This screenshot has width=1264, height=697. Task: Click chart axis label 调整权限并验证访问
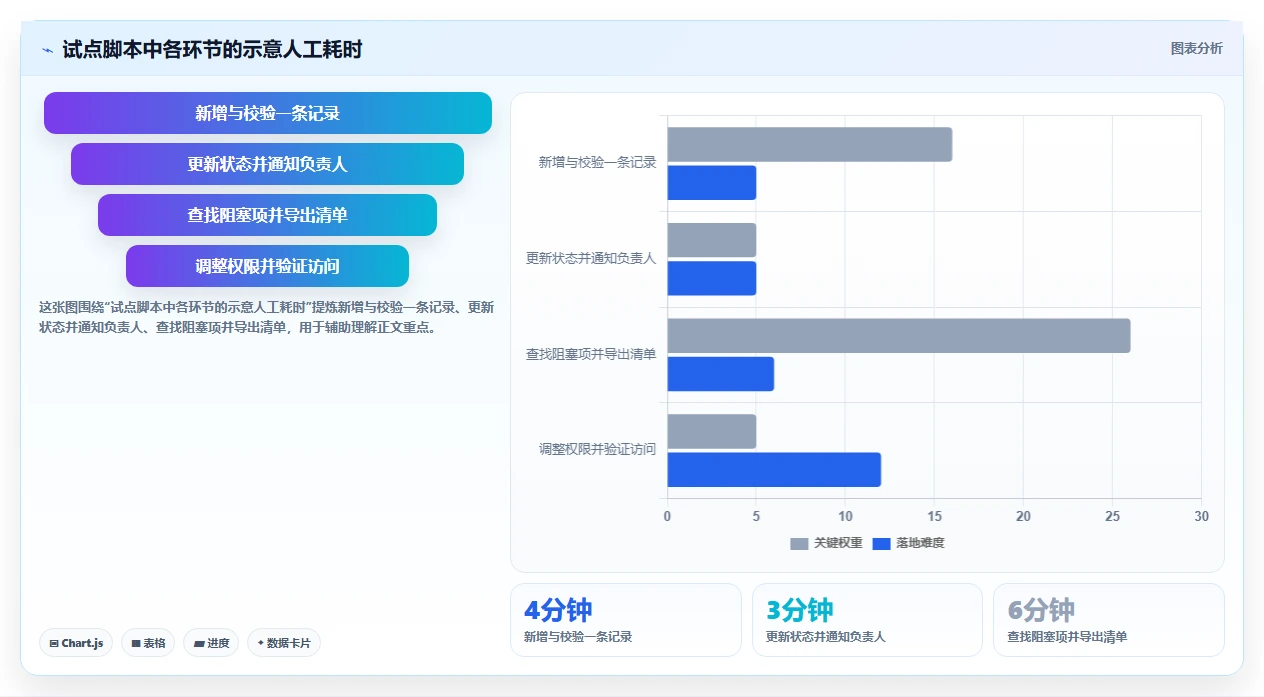click(x=597, y=449)
